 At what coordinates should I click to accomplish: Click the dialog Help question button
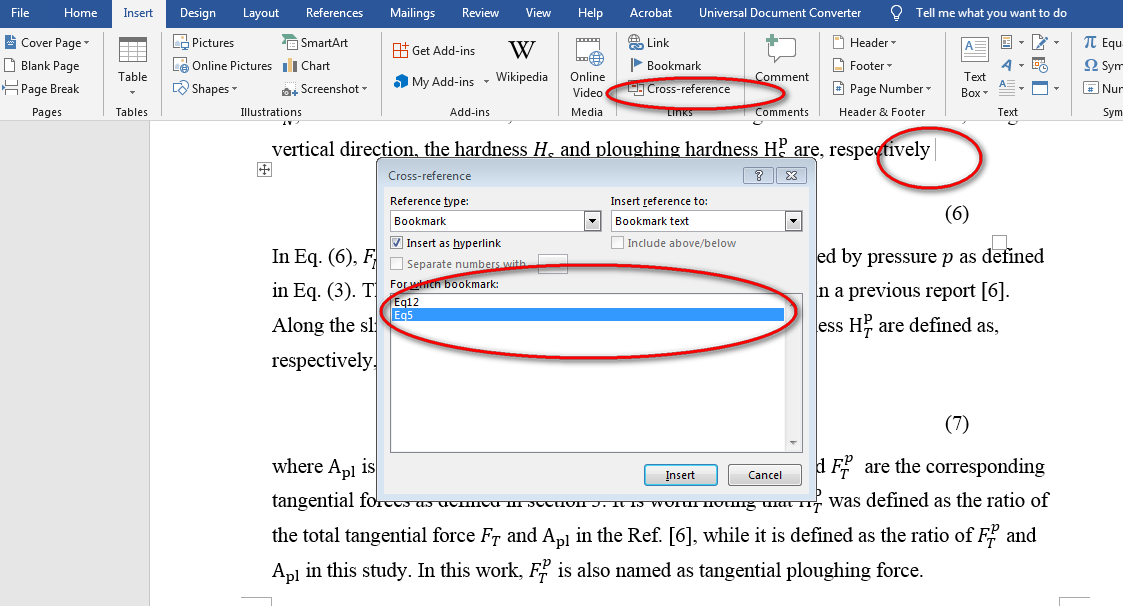[x=758, y=175]
